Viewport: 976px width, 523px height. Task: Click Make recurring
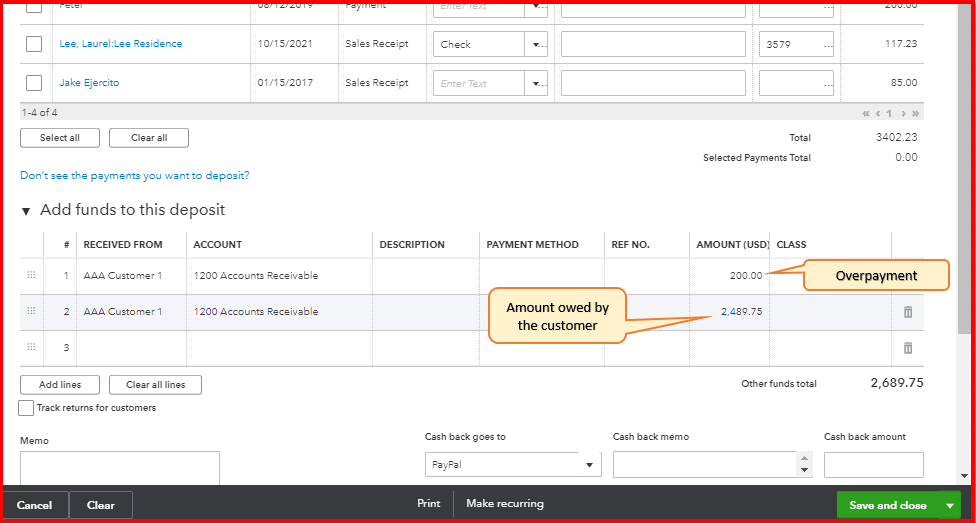tap(505, 504)
